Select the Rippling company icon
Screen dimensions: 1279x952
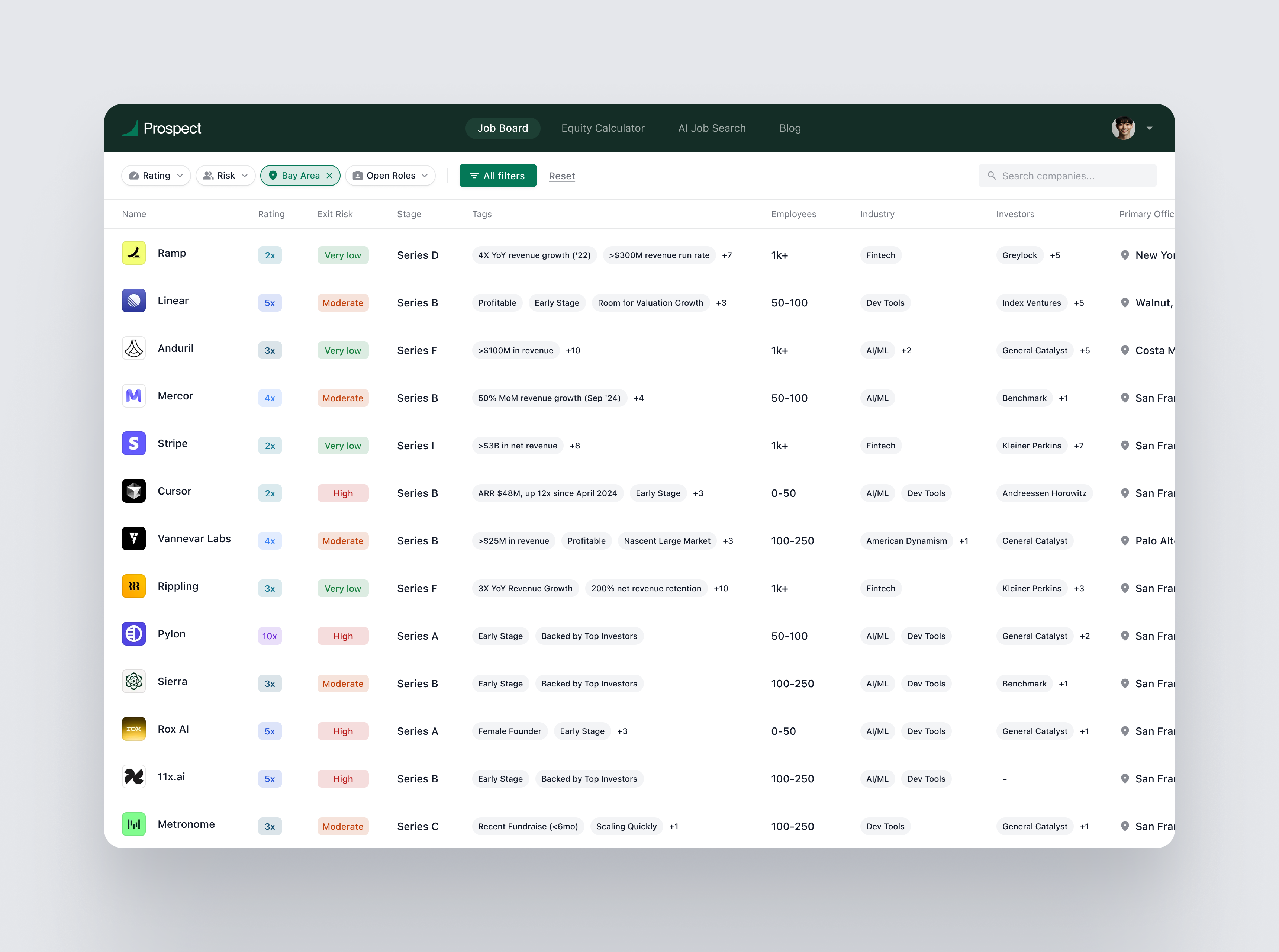(133, 586)
